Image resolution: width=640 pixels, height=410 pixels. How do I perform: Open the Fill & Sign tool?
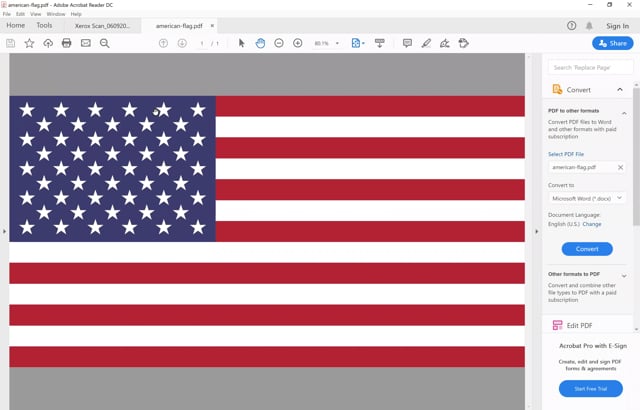coord(444,43)
